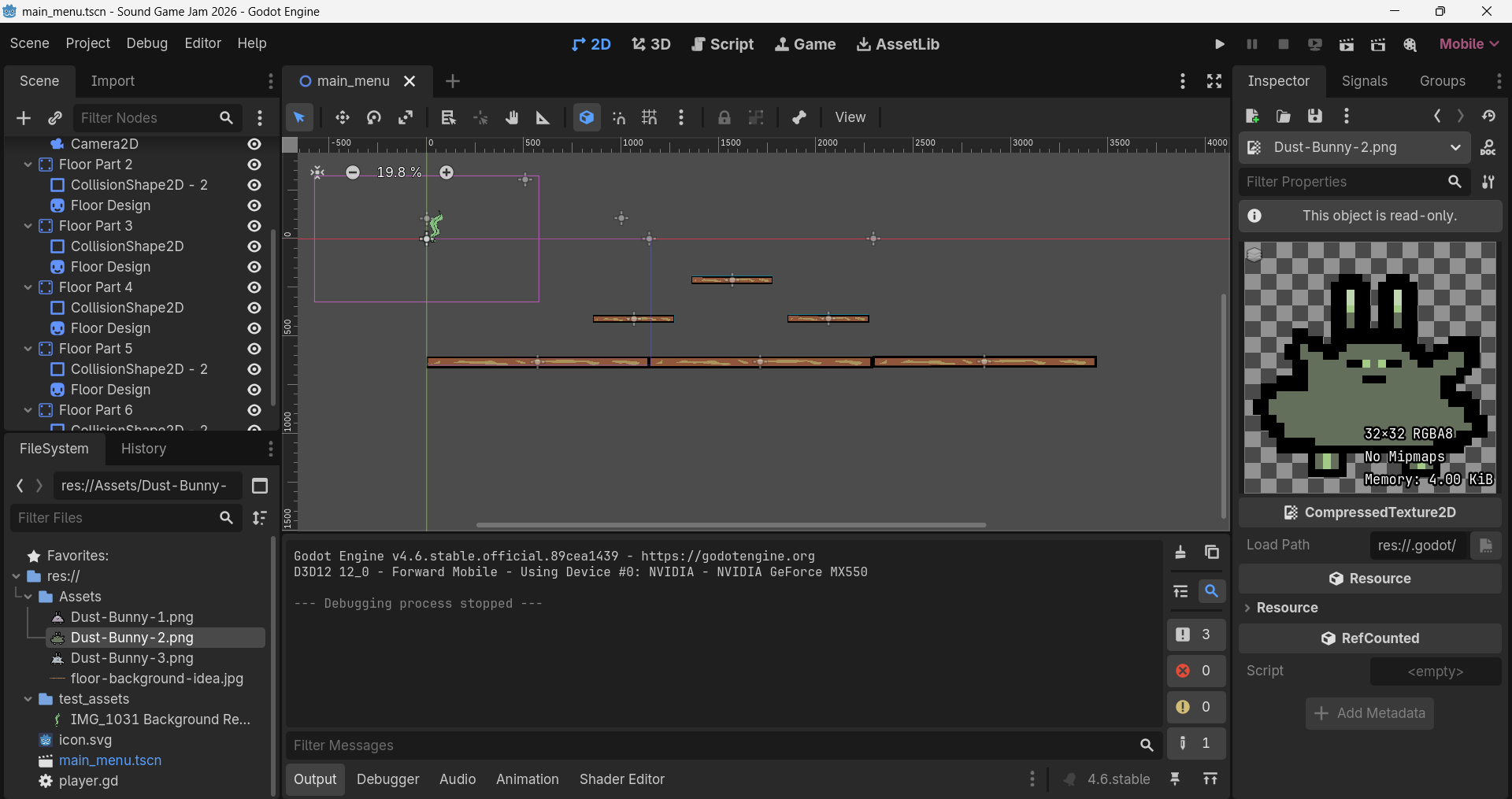The image size is (1512, 799).
Task: Toggle error message filter showing 0
Action: coord(1196,671)
